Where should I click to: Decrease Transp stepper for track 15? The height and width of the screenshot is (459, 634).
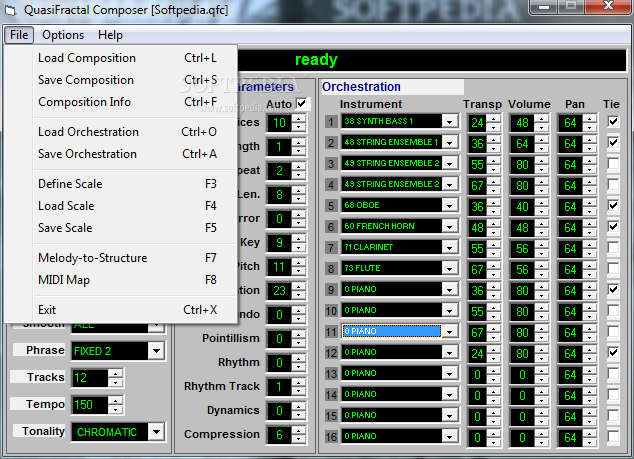click(x=493, y=421)
